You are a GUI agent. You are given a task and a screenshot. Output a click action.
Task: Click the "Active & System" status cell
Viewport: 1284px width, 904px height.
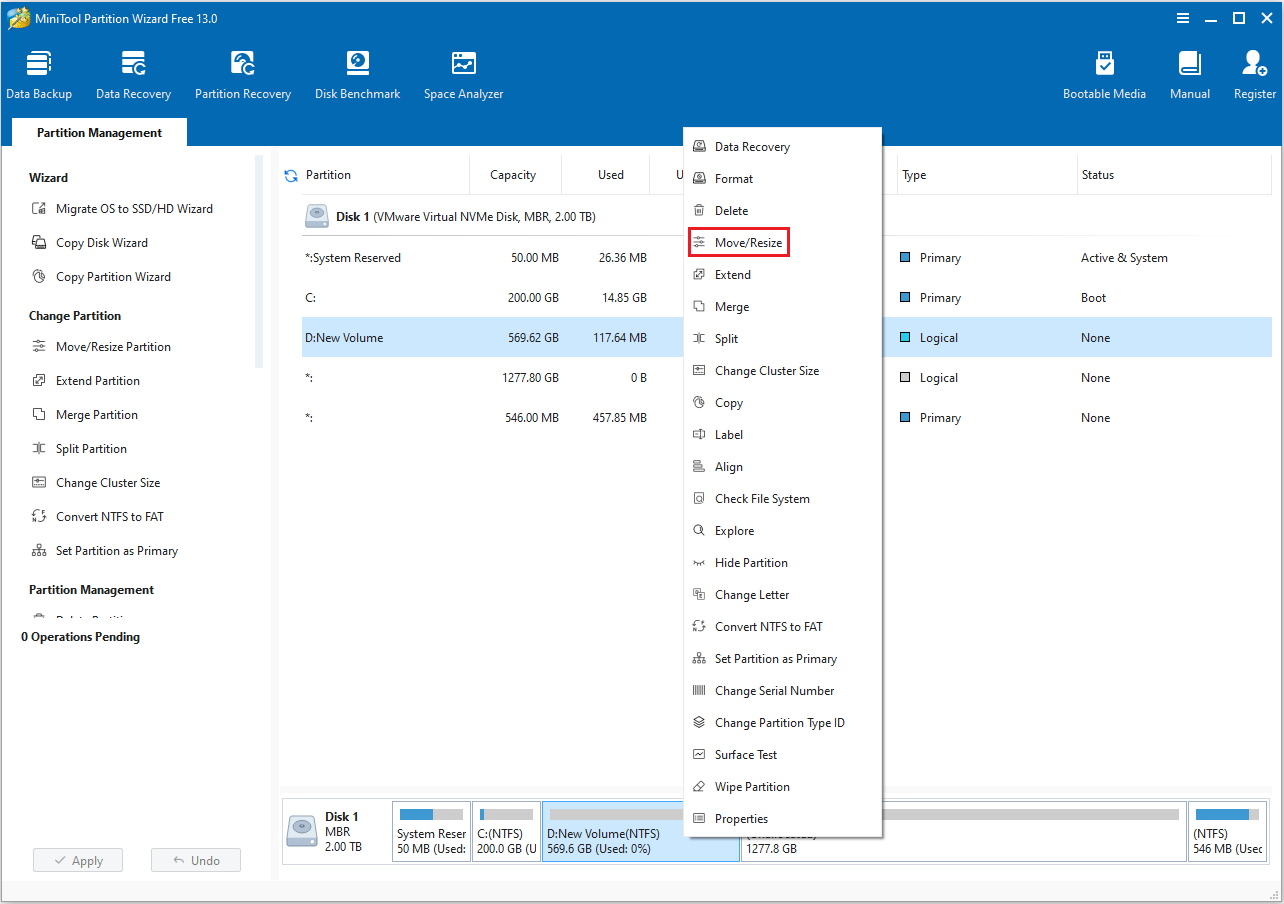[1124, 258]
